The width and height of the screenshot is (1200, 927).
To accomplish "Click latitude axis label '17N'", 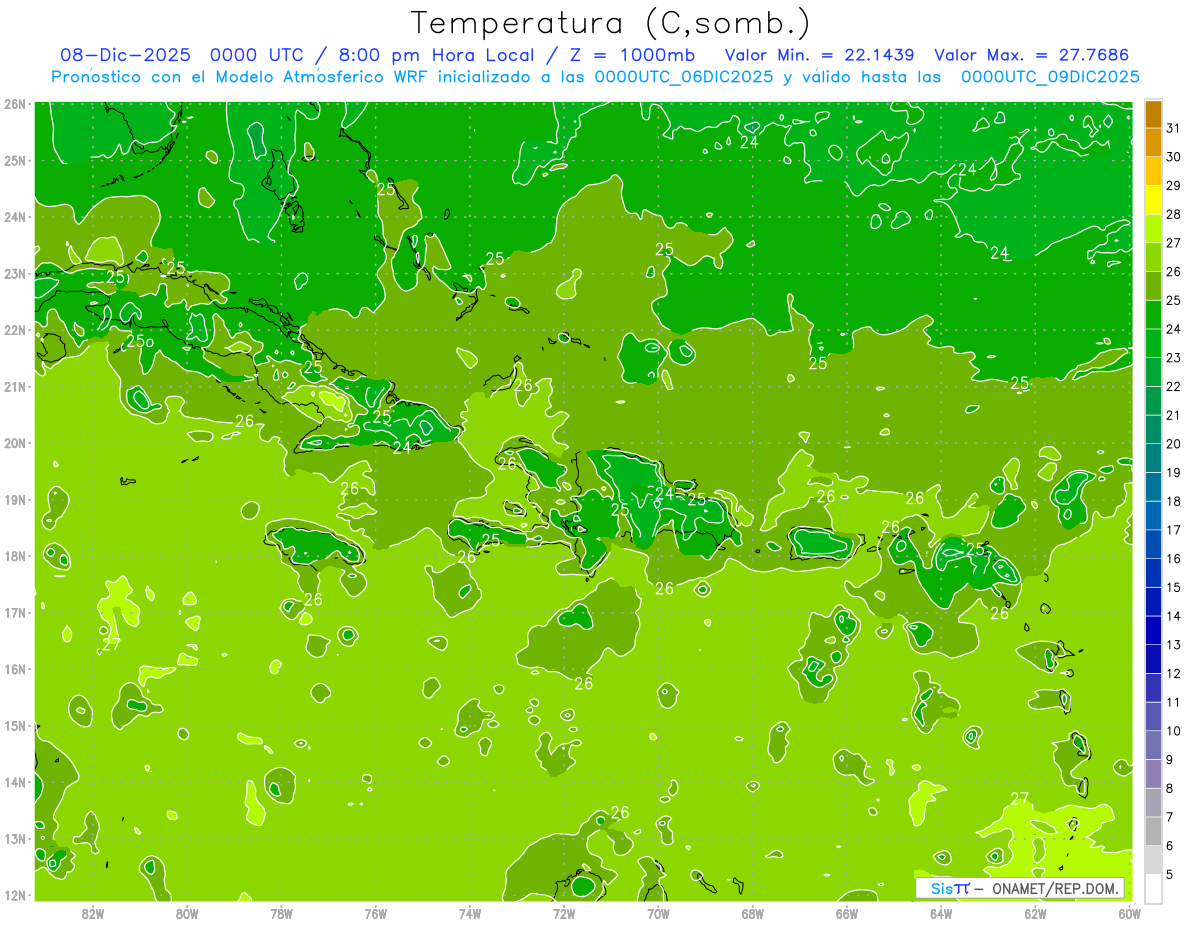I will (x=15, y=612).
